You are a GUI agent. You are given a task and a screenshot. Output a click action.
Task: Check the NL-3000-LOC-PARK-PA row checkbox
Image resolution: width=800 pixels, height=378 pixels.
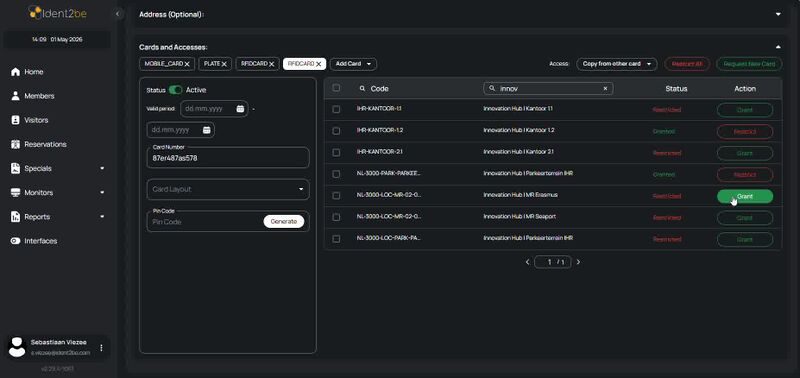click(336, 239)
